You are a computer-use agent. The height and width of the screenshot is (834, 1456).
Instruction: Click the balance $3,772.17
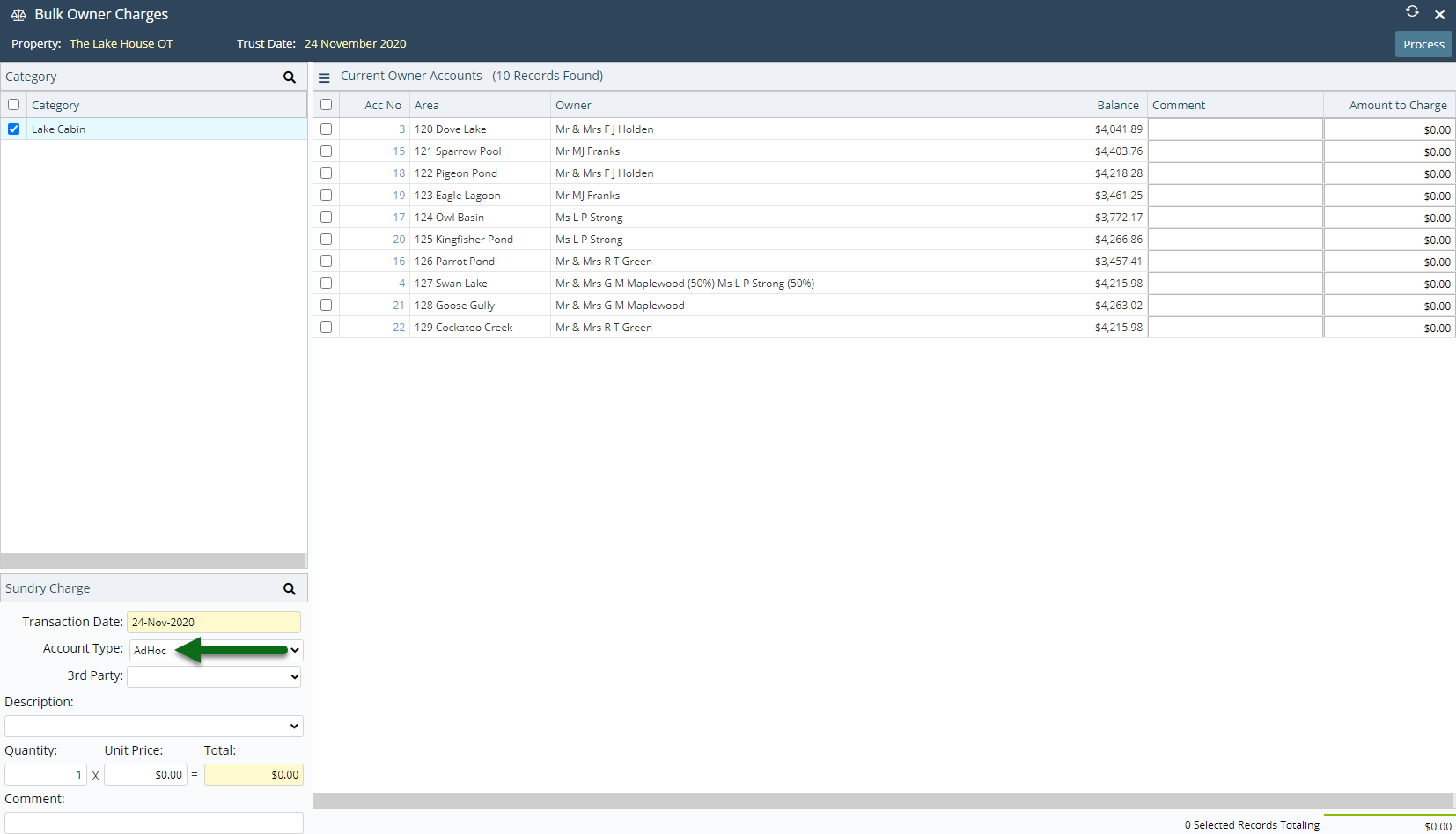tap(1119, 217)
